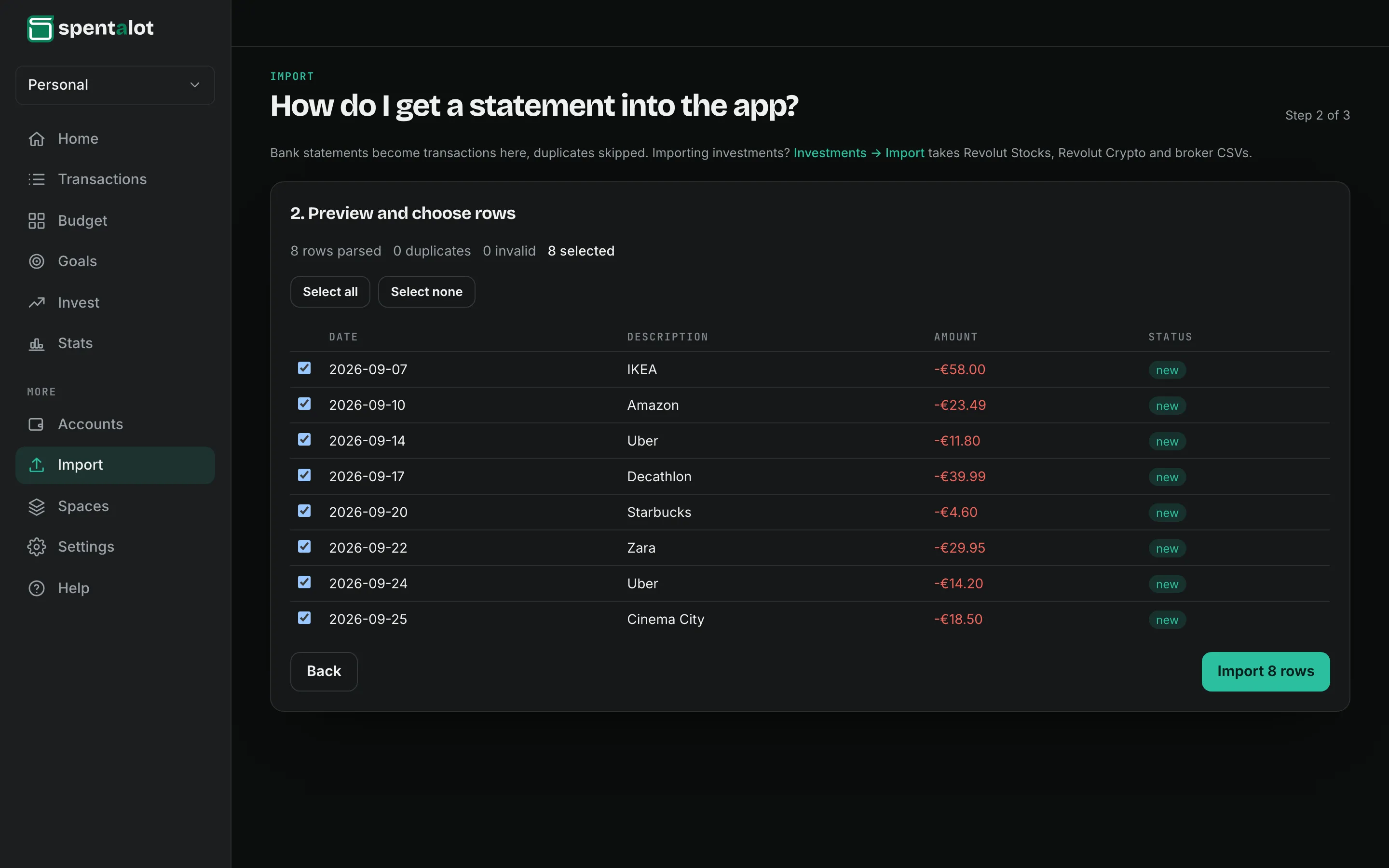The image size is (1389, 868).
Task: Click the '8 selected' counter text
Action: 581,251
